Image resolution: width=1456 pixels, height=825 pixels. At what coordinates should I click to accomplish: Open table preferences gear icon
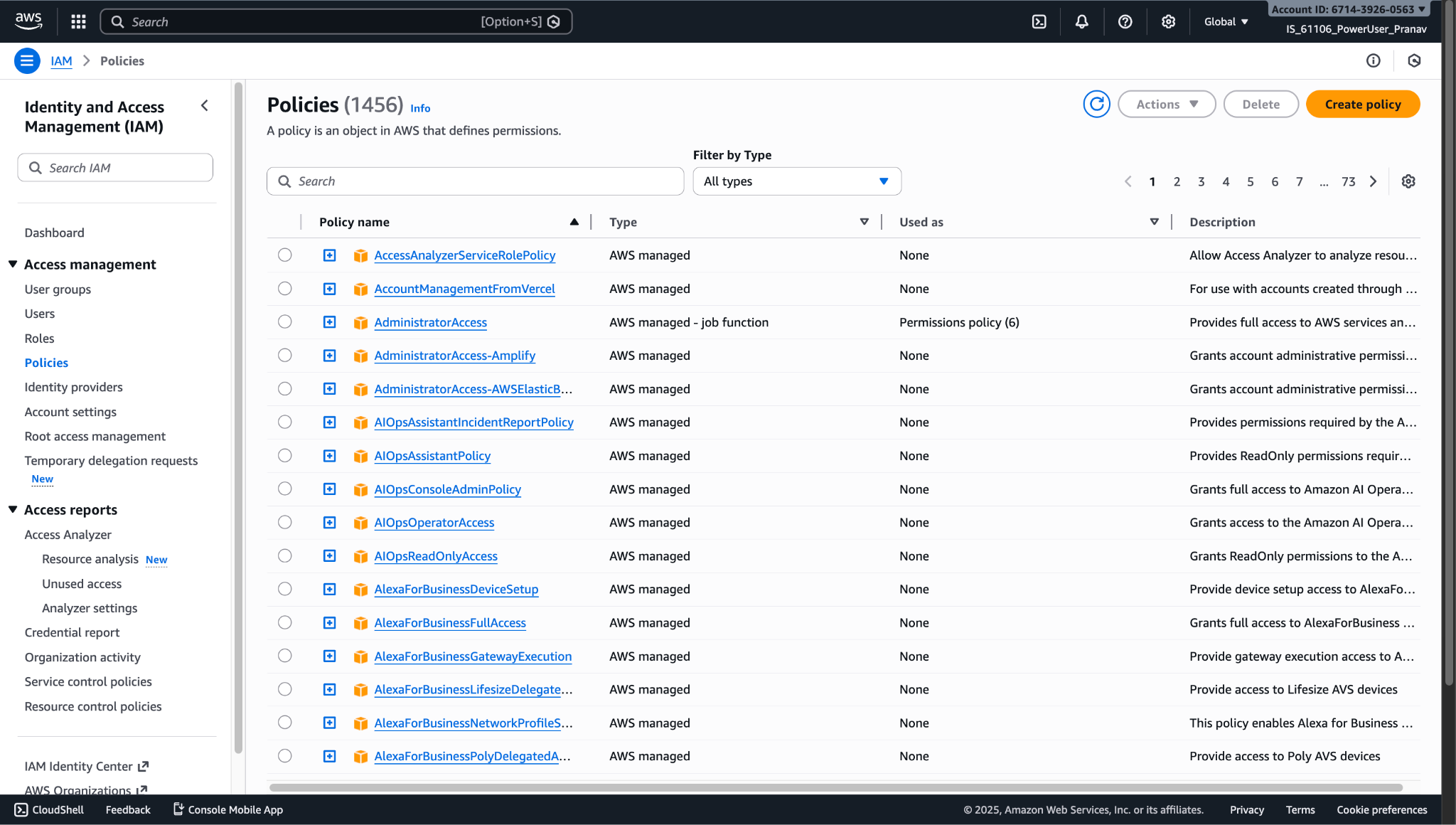[x=1408, y=181]
